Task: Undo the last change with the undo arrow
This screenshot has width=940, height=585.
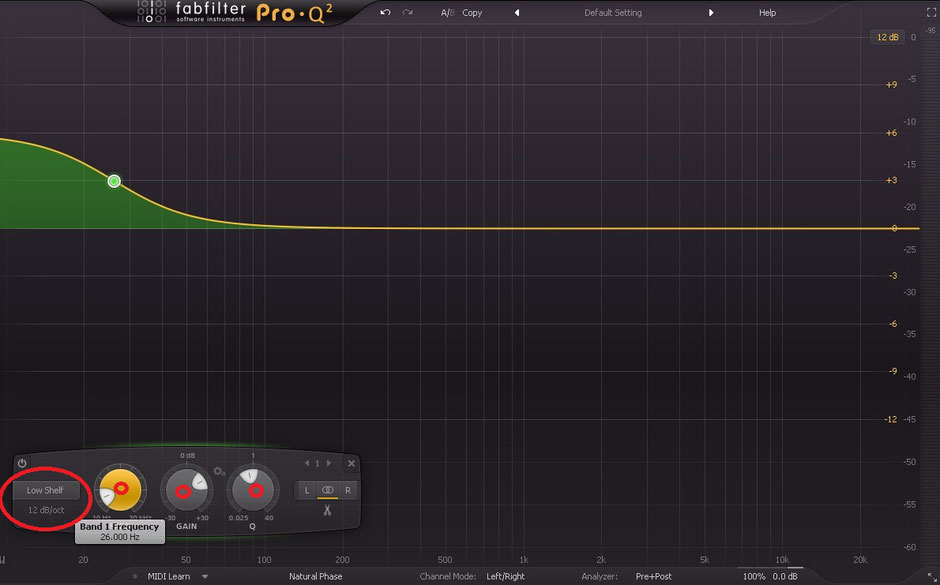Action: coord(385,13)
